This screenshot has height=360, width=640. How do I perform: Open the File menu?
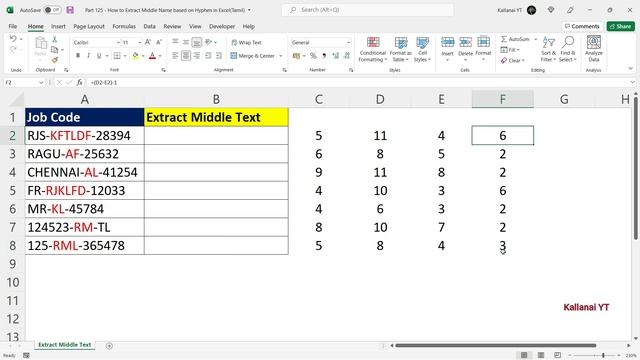point(13,26)
